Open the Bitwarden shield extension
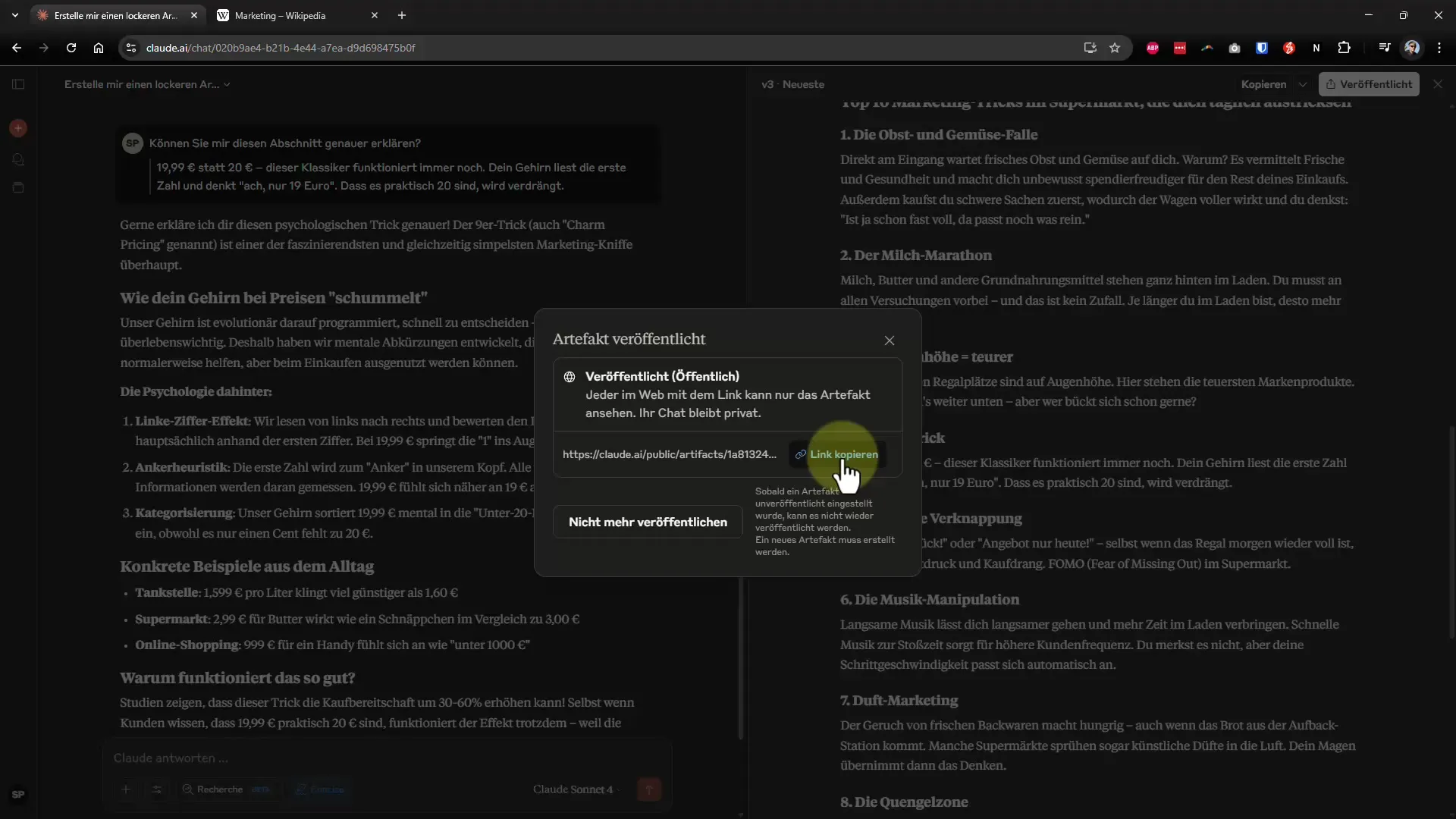1456x819 pixels. coord(1262,48)
